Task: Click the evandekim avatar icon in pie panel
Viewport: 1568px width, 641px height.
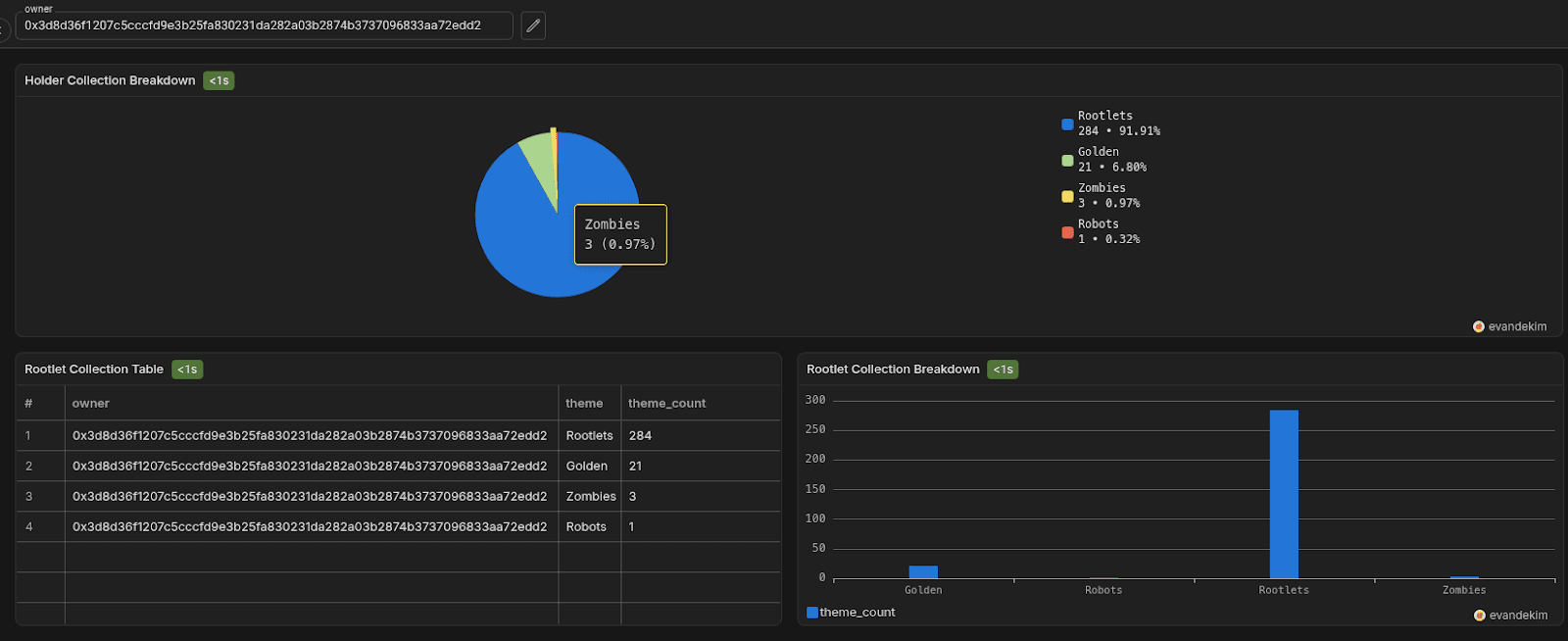Action: (x=1479, y=326)
